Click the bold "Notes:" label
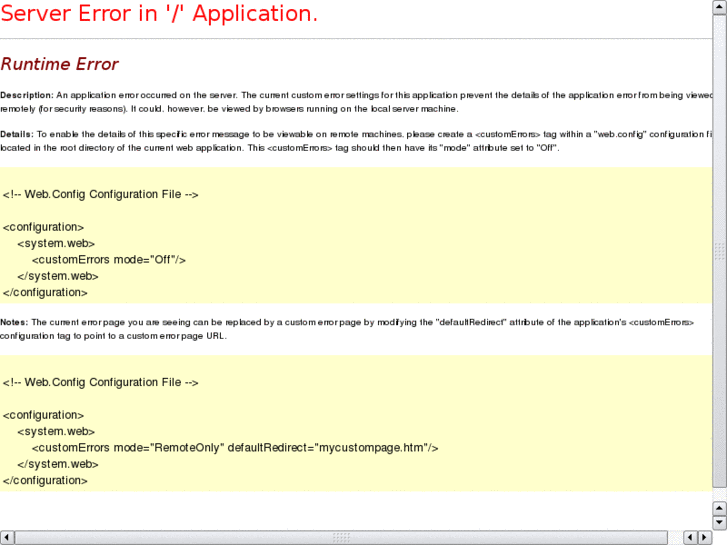727x545 pixels. point(14,322)
